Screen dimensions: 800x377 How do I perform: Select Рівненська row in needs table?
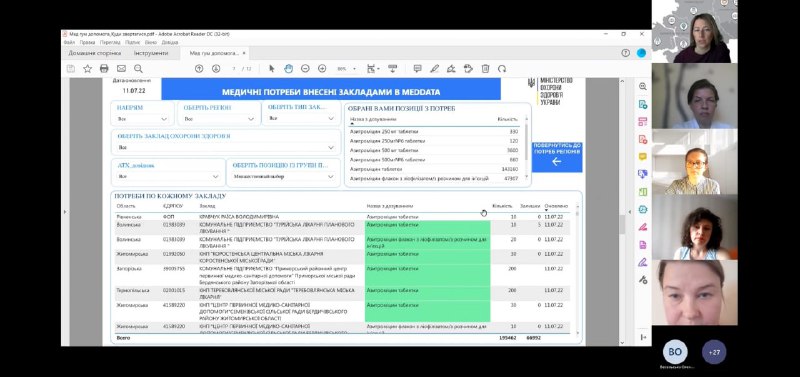tap(343, 217)
